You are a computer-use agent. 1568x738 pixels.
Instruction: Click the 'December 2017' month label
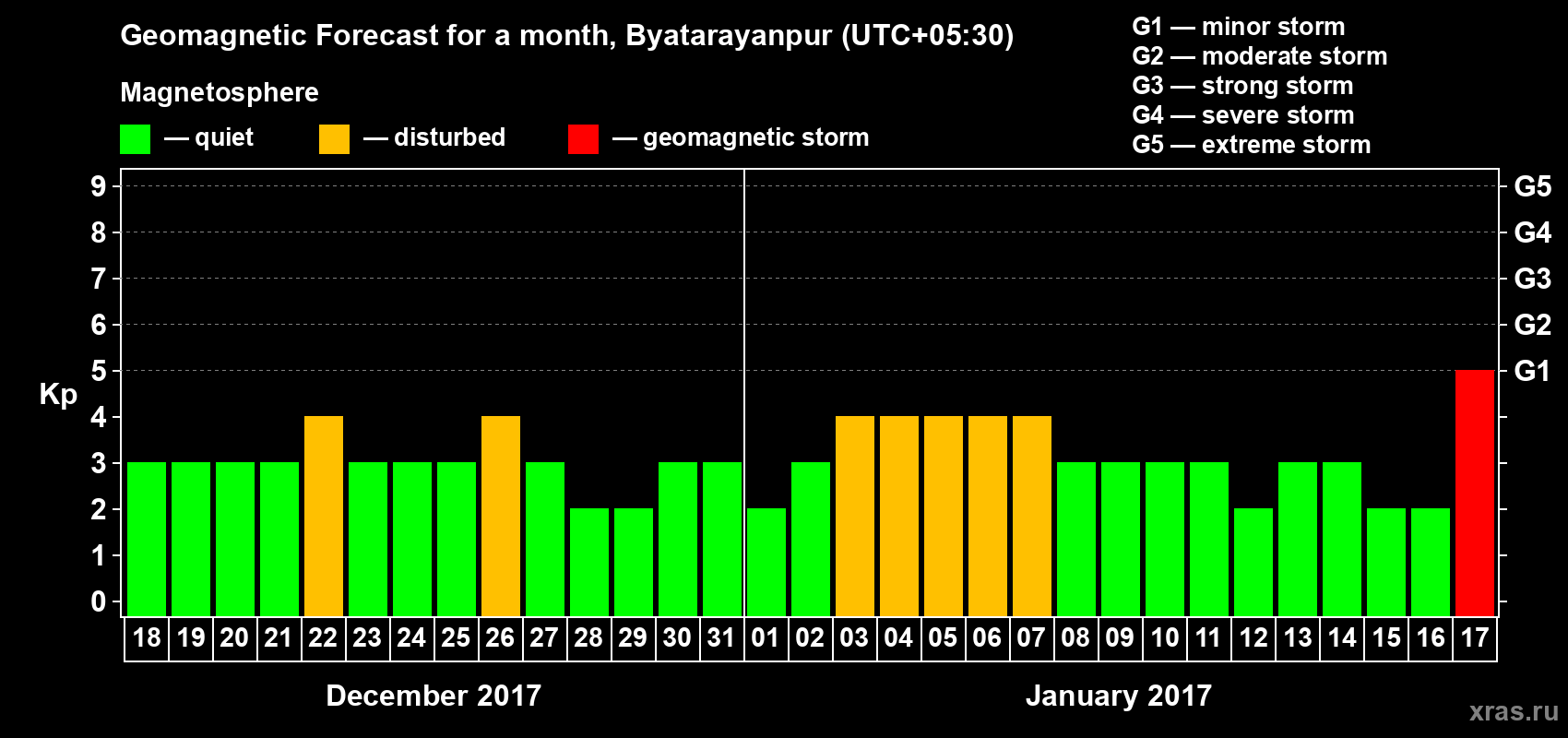434,696
